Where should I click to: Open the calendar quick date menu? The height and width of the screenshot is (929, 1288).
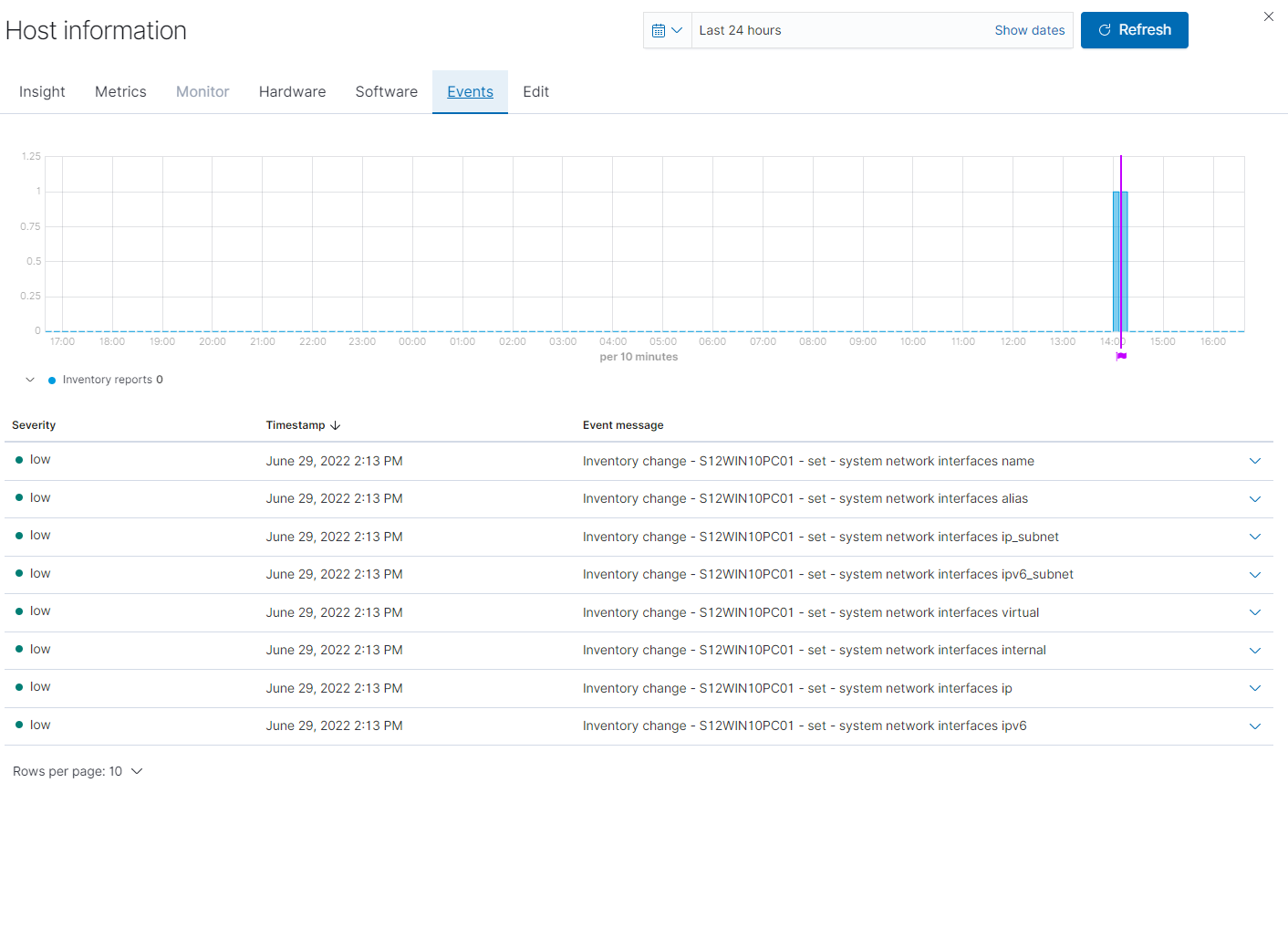pyautogui.click(x=668, y=30)
